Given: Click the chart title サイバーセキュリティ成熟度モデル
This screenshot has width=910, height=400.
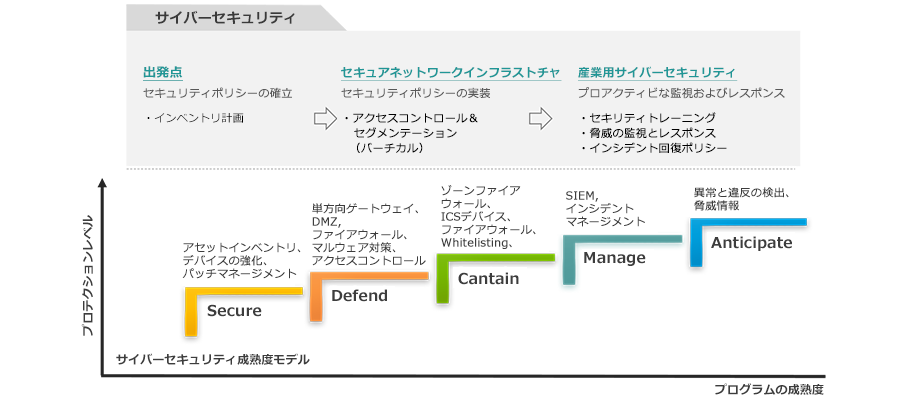Looking at the screenshot, I should [x=212, y=359].
